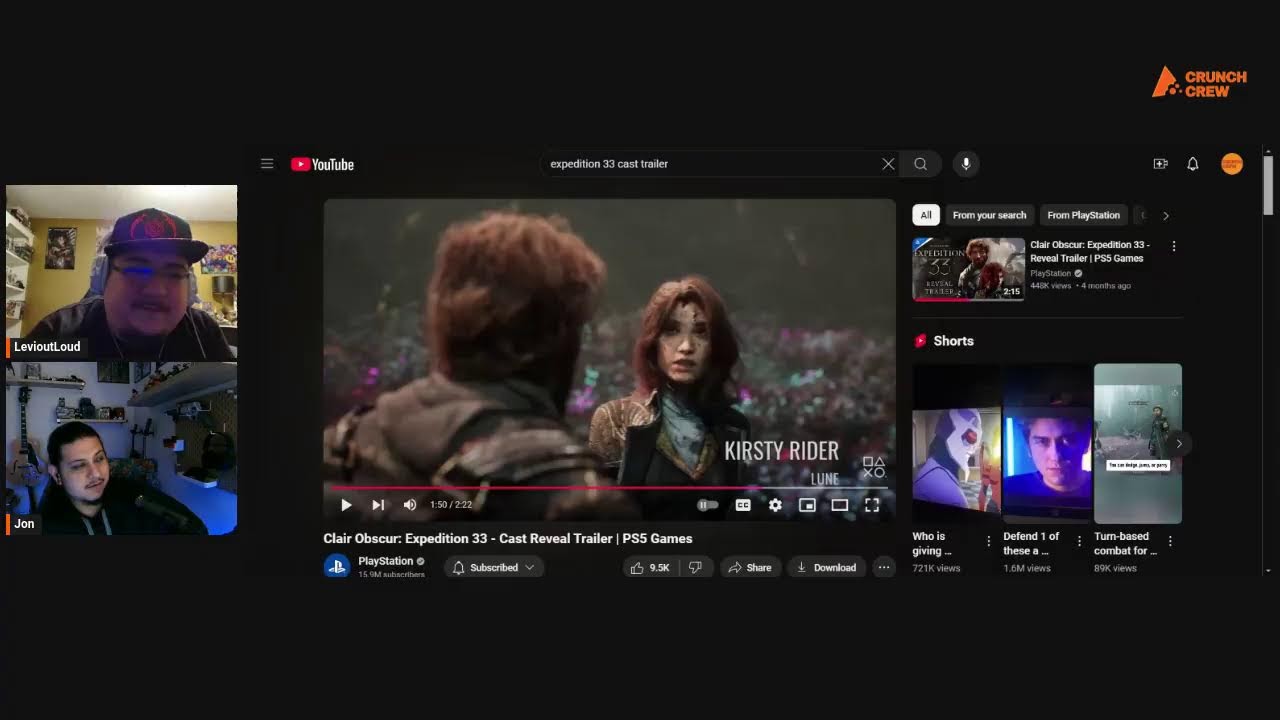
Task: Show more filter chips with arrow
Action: point(1166,215)
